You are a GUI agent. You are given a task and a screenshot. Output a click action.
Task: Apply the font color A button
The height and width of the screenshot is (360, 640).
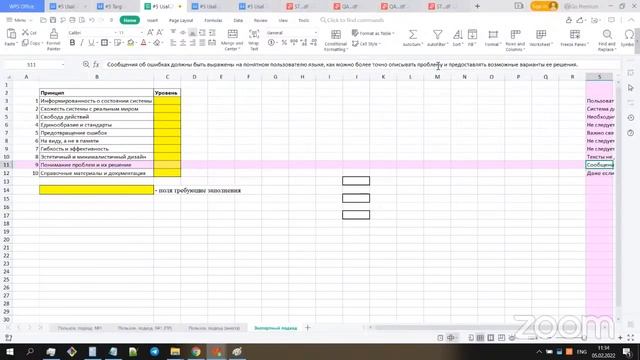click(x=143, y=42)
